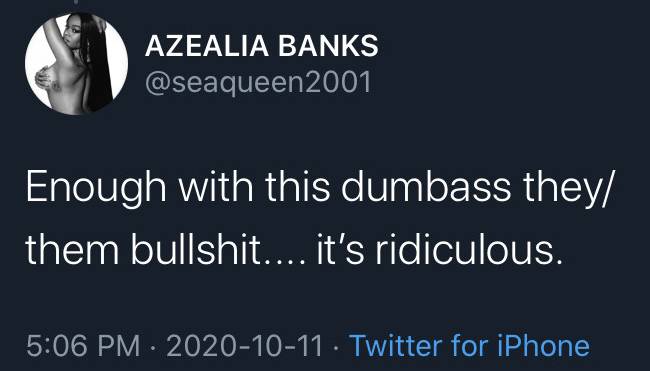Click the 2020-10-11 date
Screen dimensions: 650x371
coord(245,346)
